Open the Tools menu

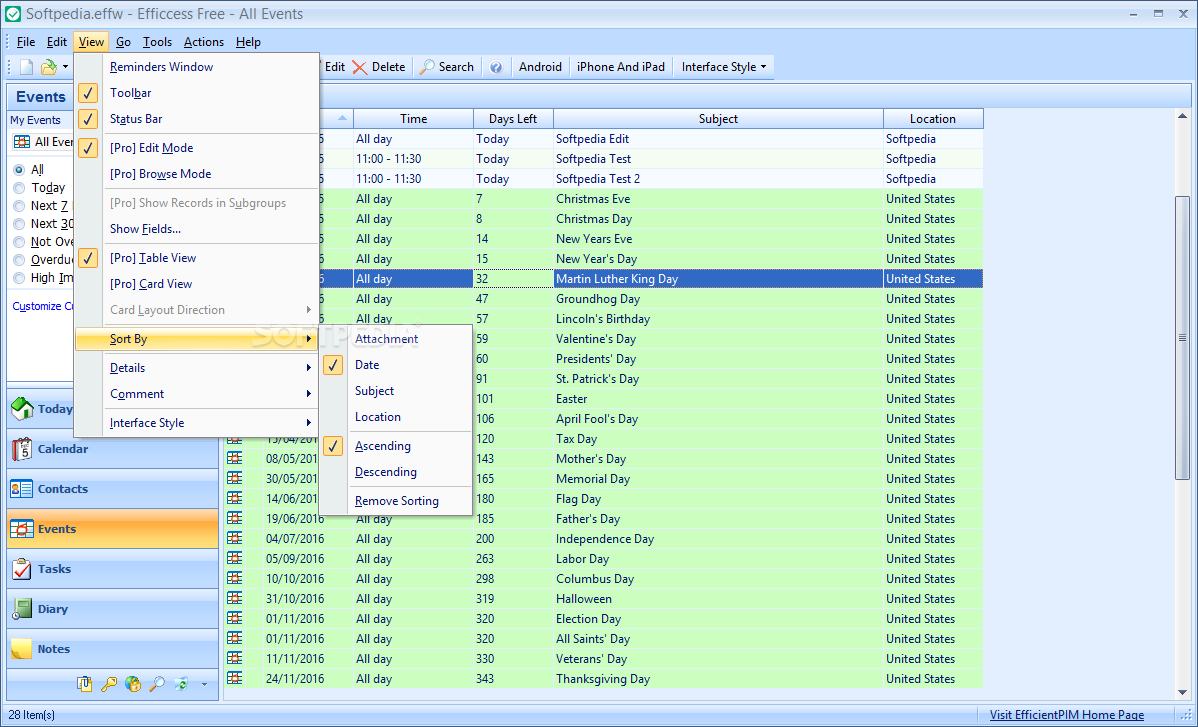[x=157, y=42]
